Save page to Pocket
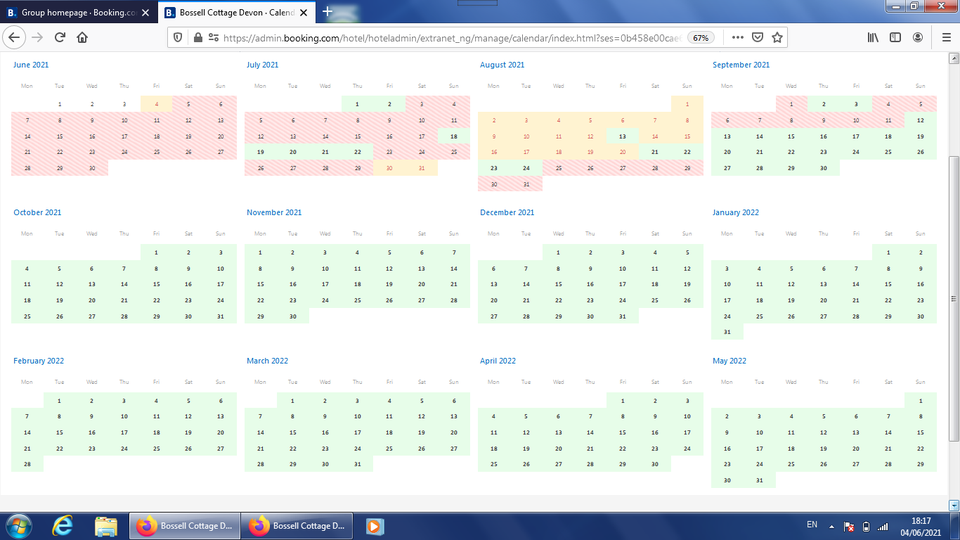 coord(757,37)
